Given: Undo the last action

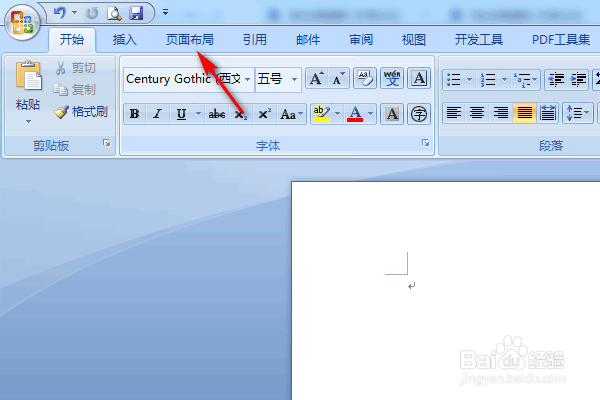Looking at the screenshot, I should 60,13.
